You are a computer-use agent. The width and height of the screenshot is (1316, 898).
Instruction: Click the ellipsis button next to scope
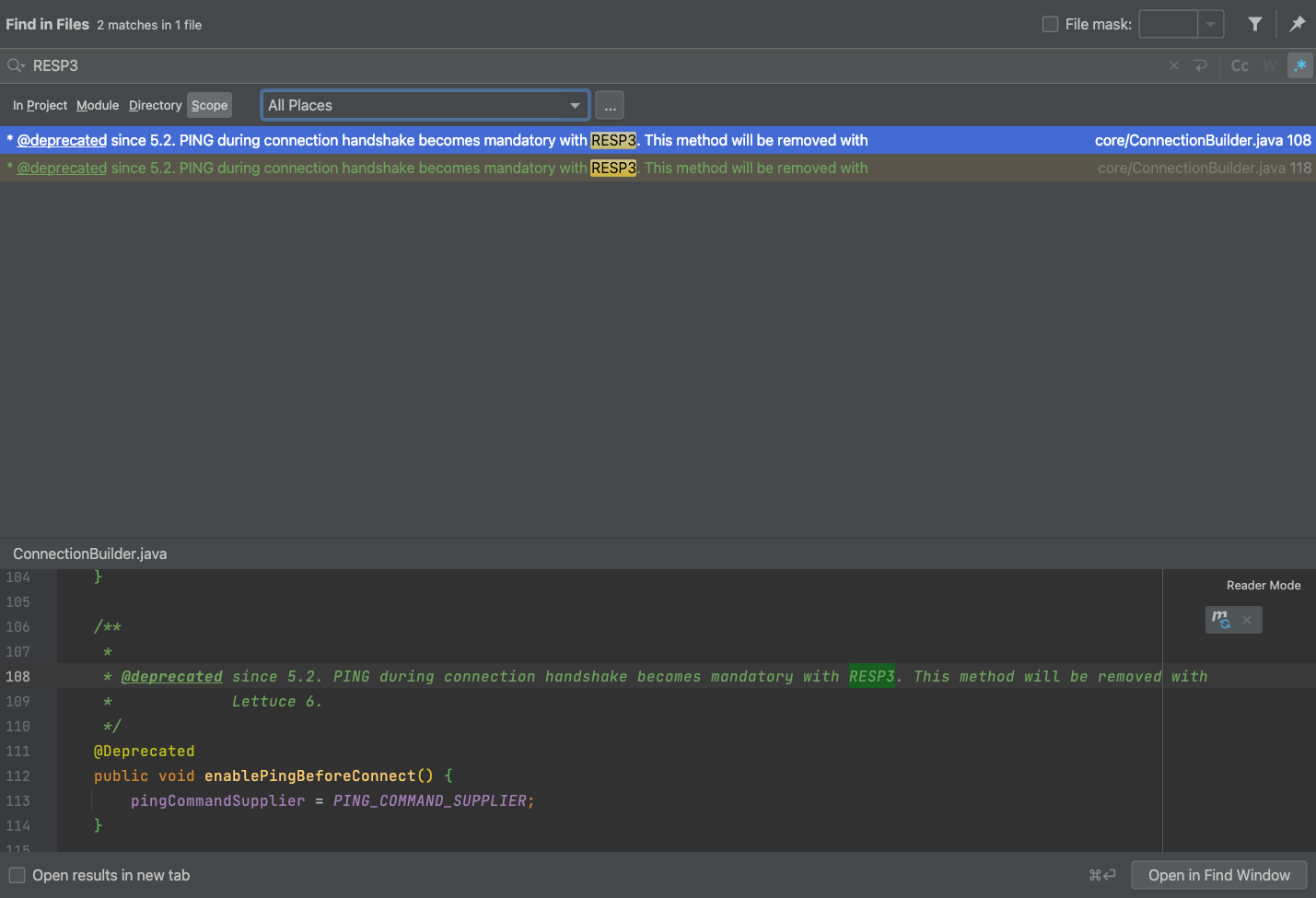tap(610, 105)
